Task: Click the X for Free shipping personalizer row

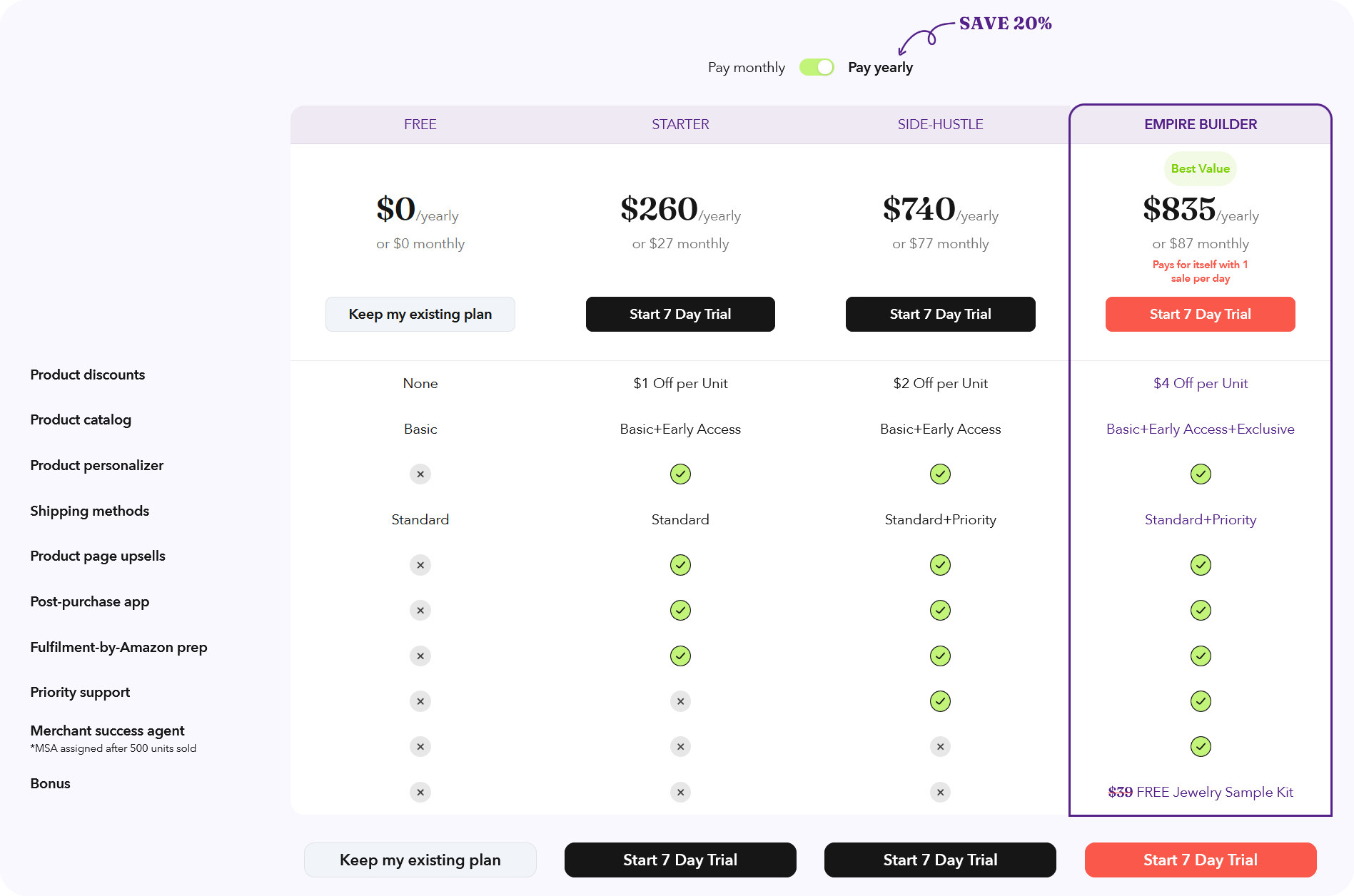Action: click(x=420, y=474)
